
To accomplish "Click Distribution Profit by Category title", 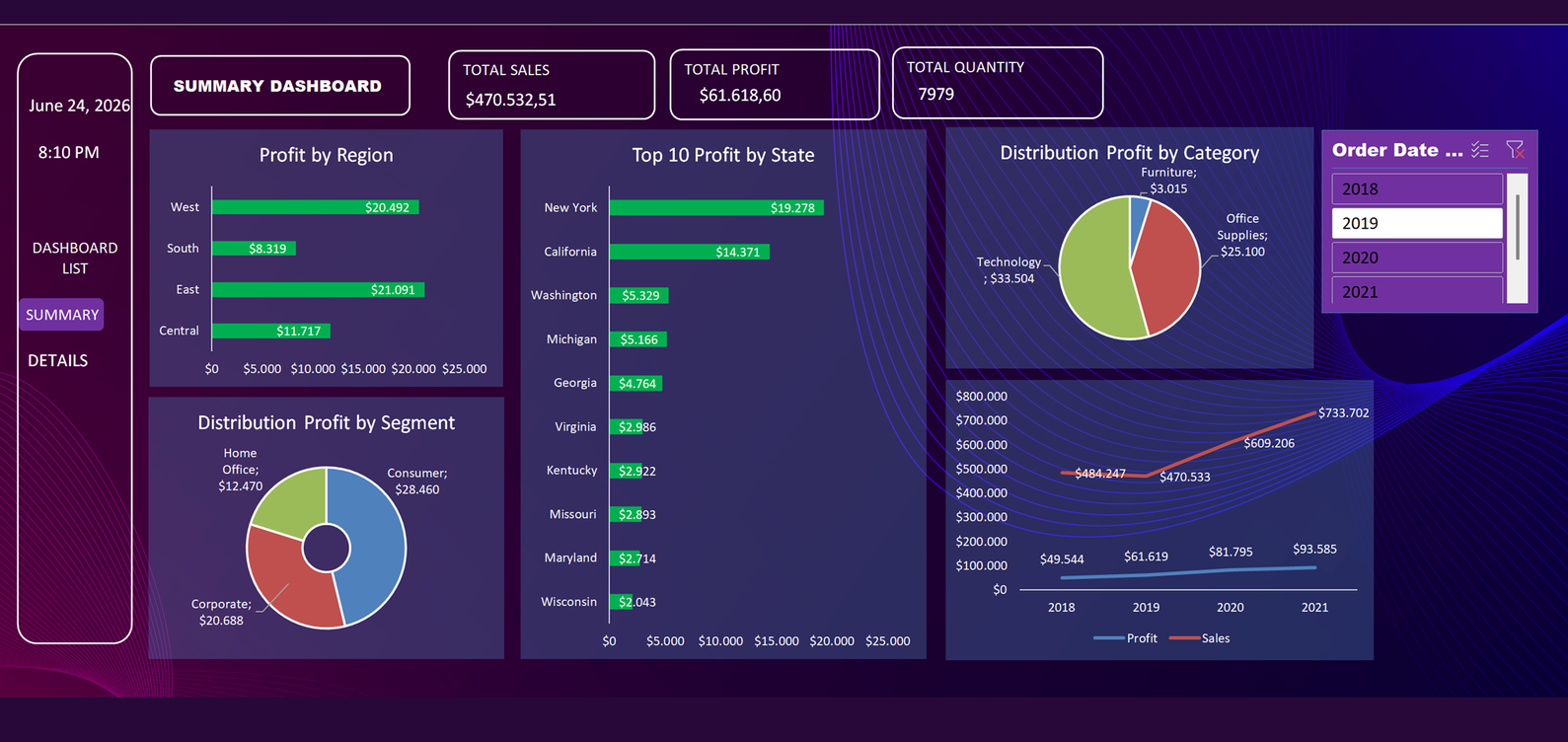I will pos(1130,153).
